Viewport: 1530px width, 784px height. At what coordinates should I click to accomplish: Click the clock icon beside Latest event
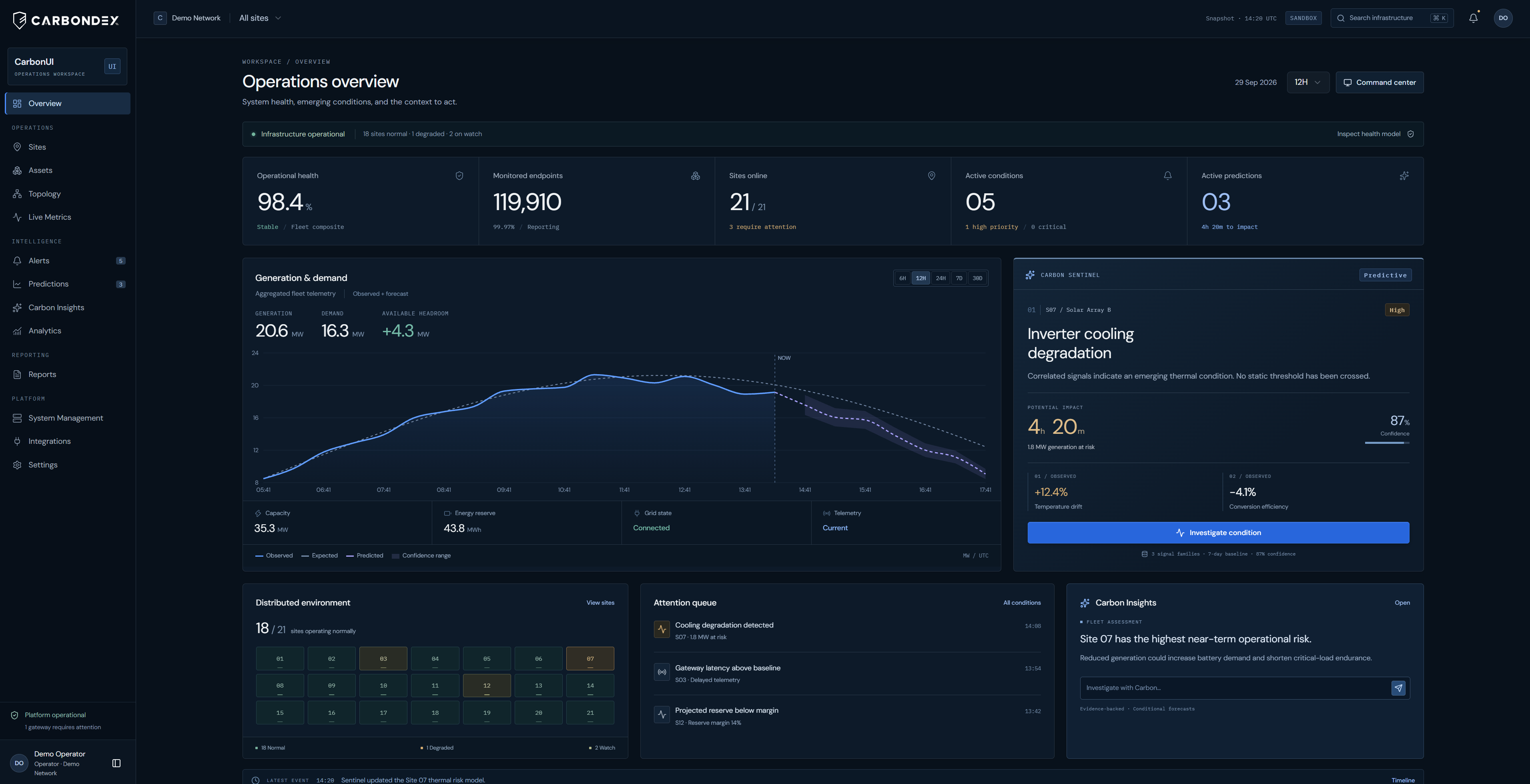255,780
